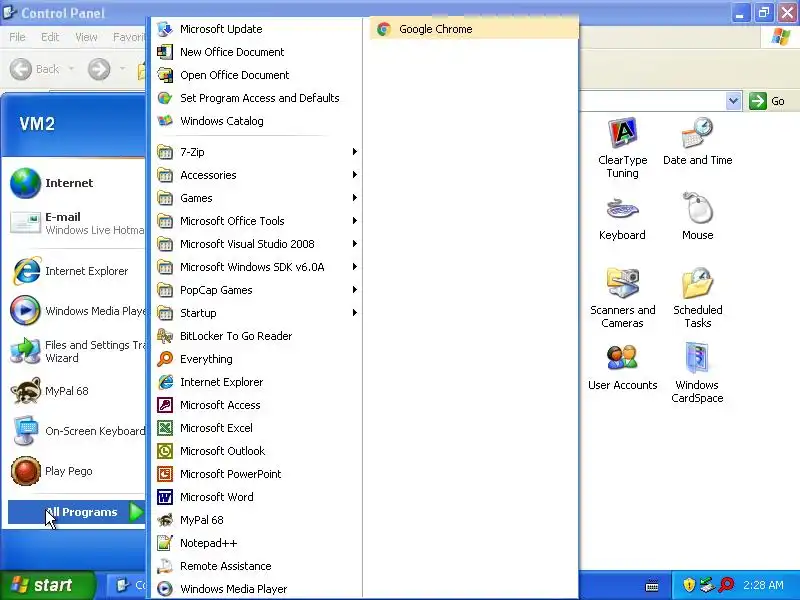Viewport: 800px width, 600px height.
Task: Launch Play Pego
Action: [77, 471]
